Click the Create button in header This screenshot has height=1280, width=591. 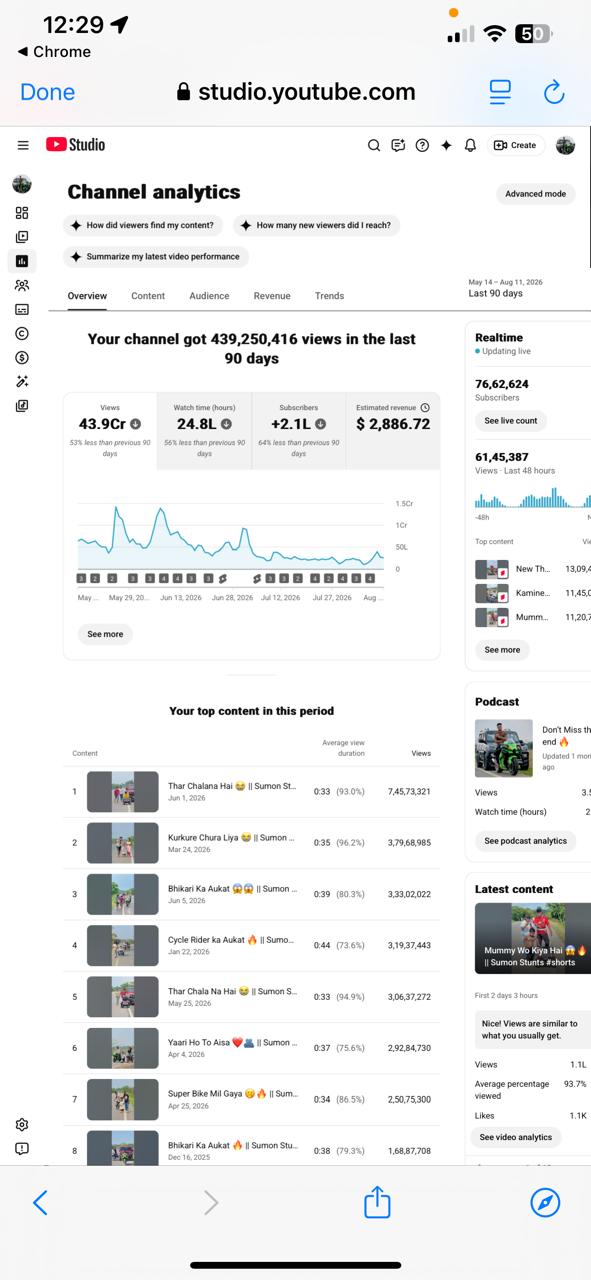point(516,145)
